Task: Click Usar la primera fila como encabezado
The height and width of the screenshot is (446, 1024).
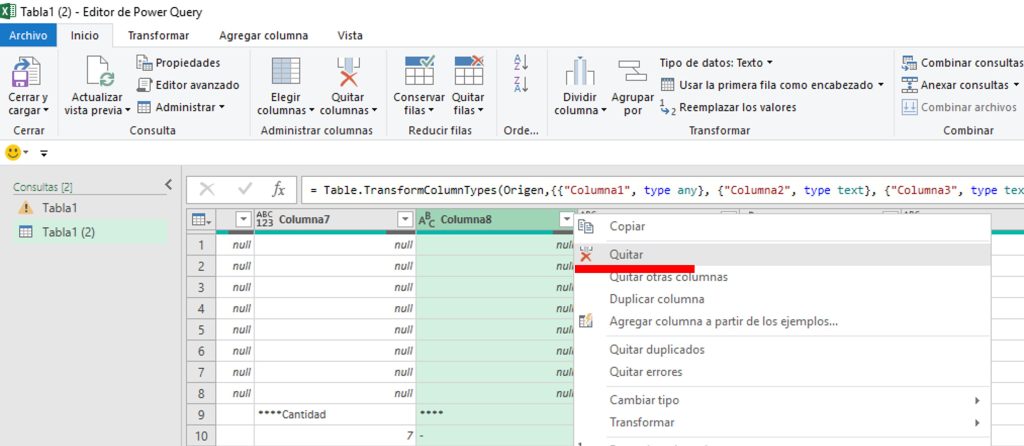Action: (x=772, y=85)
